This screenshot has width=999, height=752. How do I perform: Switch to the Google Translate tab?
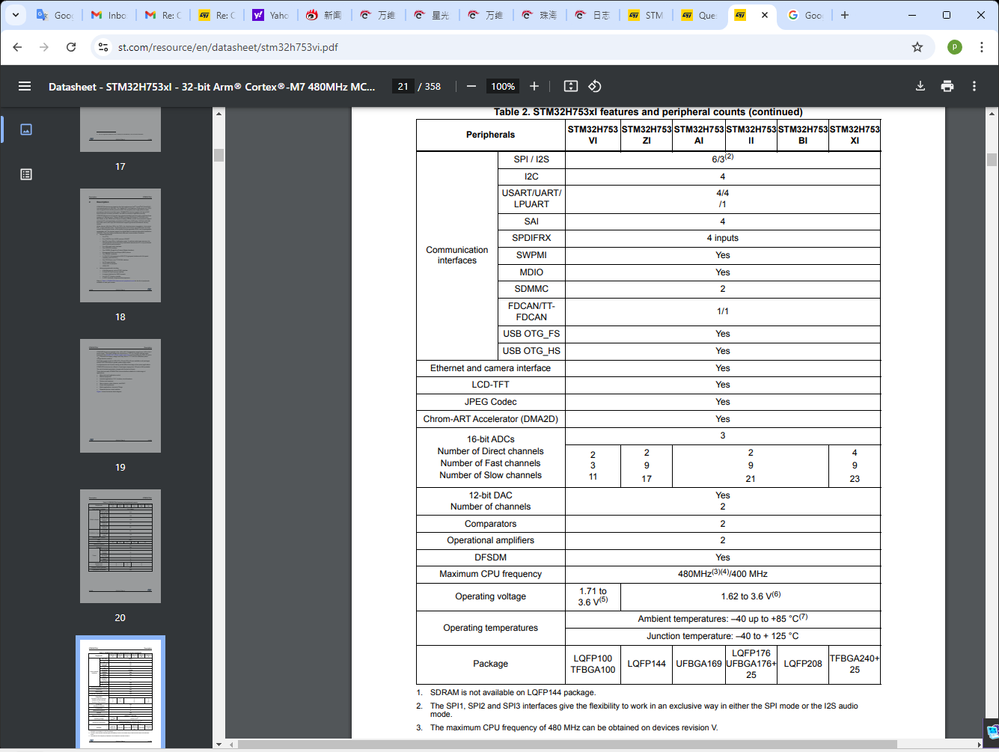55,15
